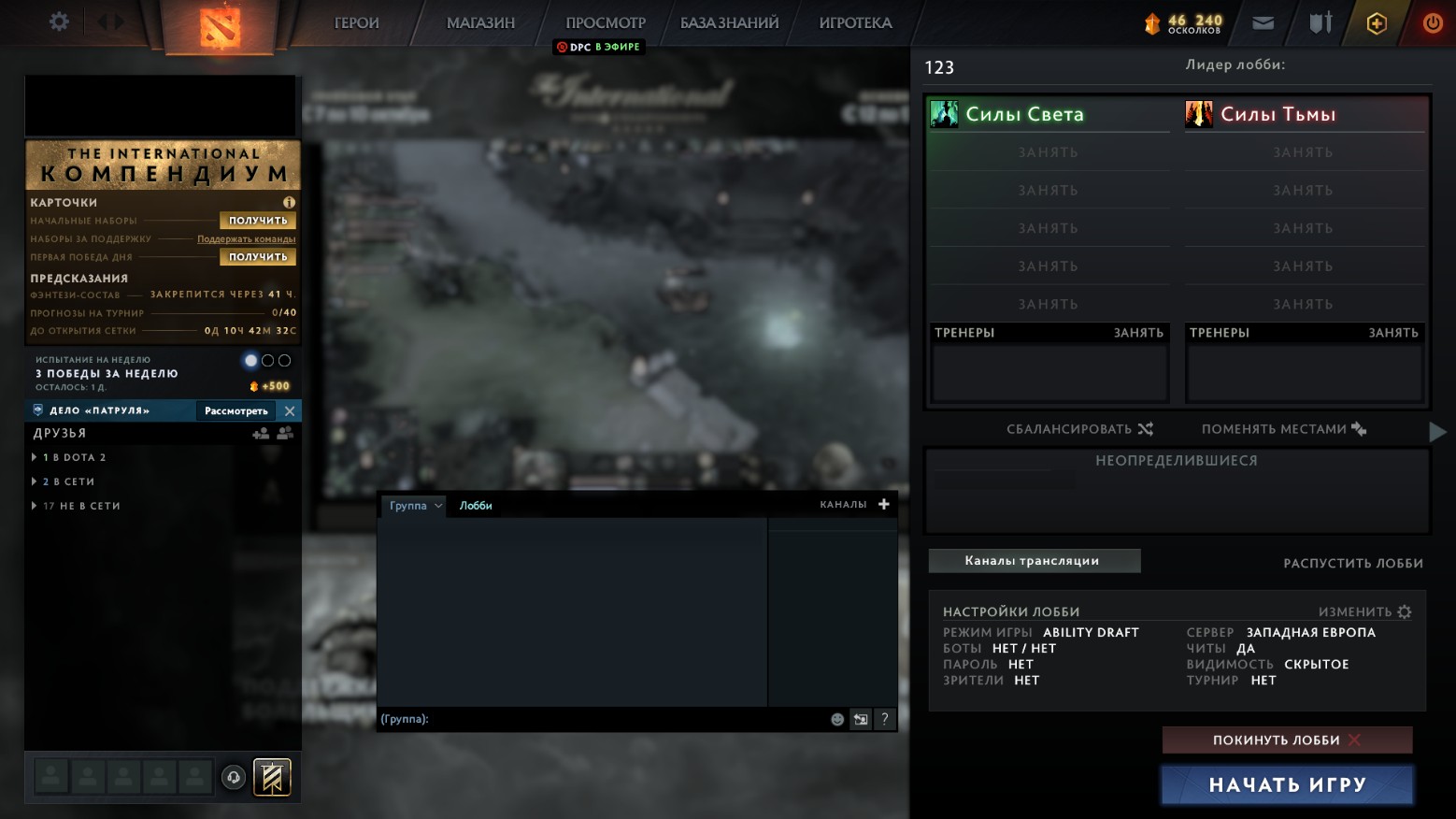Claim starter packs with Получить button
Image resolution: width=1456 pixels, height=819 pixels.
tap(258, 221)
